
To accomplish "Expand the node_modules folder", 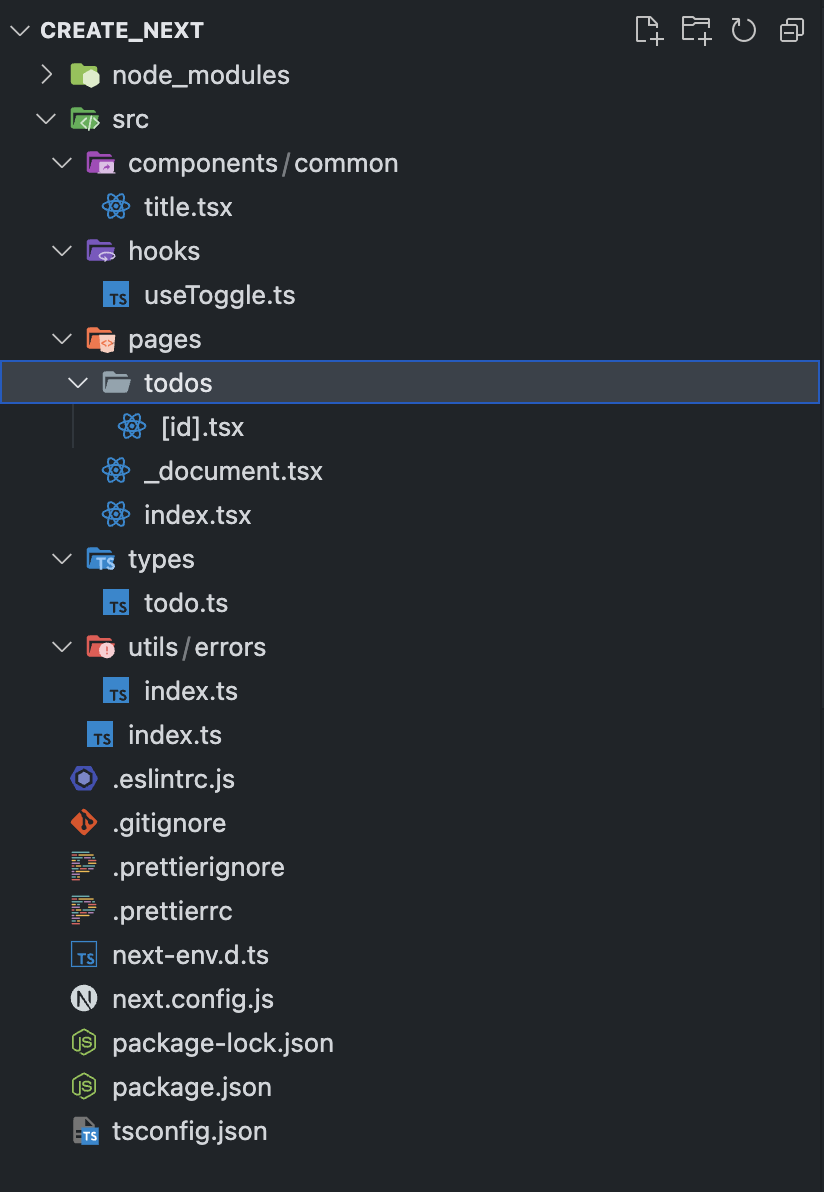I will [x=46, y=74].
